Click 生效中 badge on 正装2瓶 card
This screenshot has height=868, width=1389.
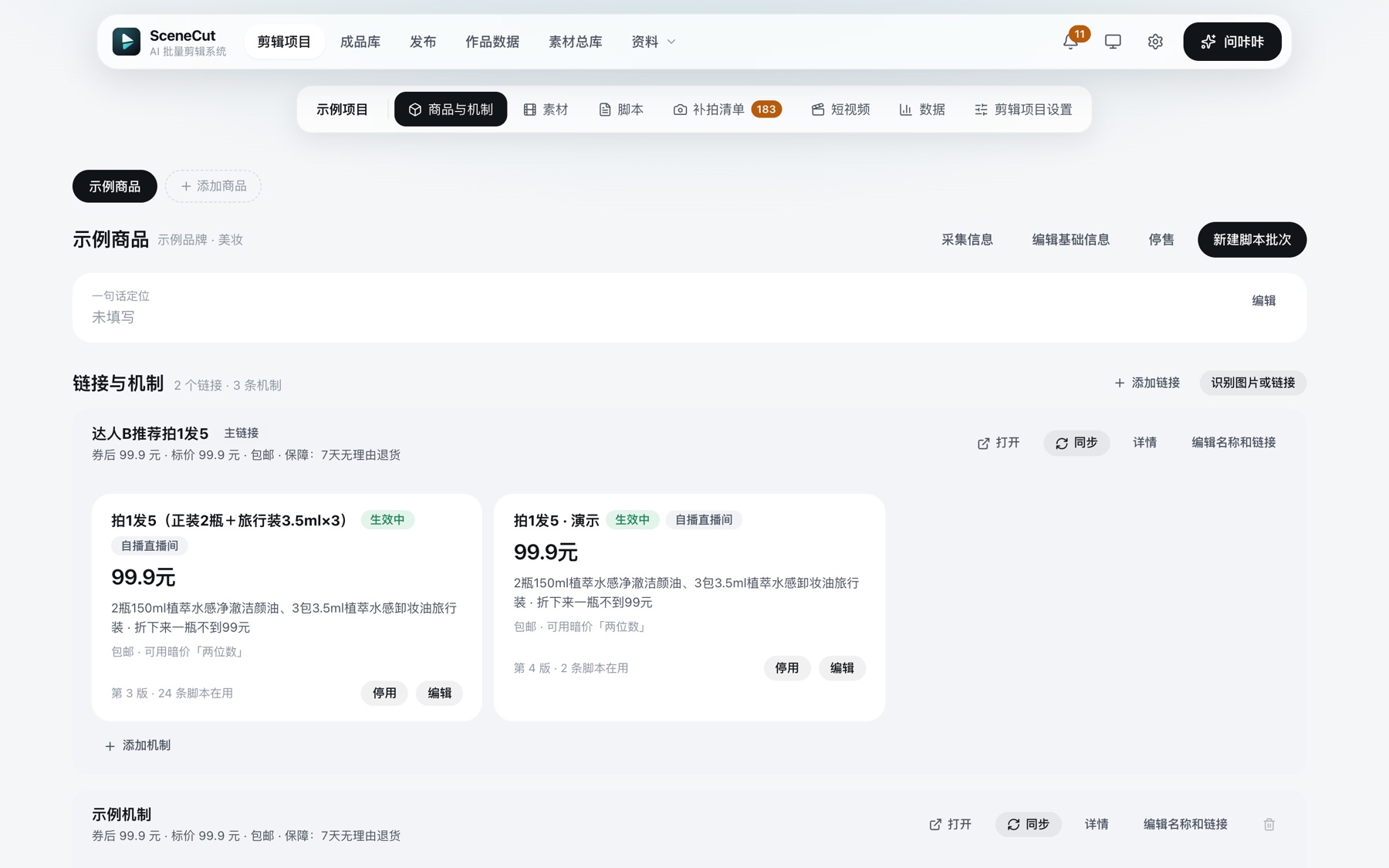pyautogui.click(x=387, y=520)
